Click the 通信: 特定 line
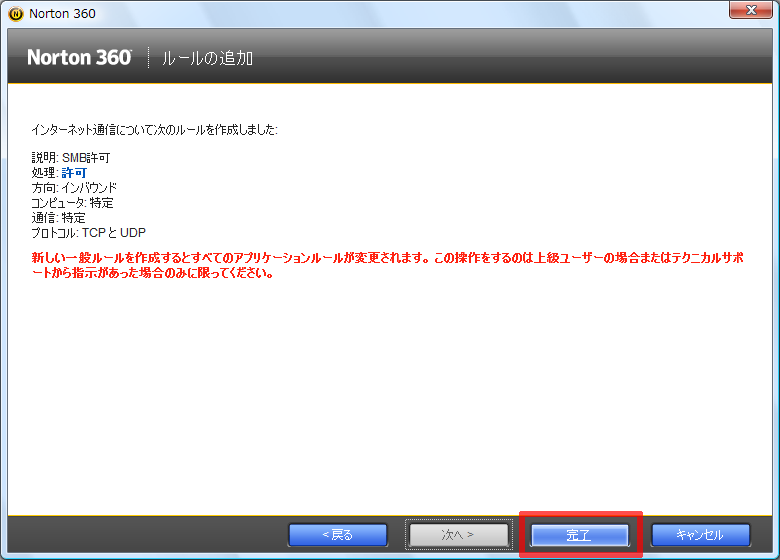The width and height of the screenshot is (780, 560). point(58,218)
